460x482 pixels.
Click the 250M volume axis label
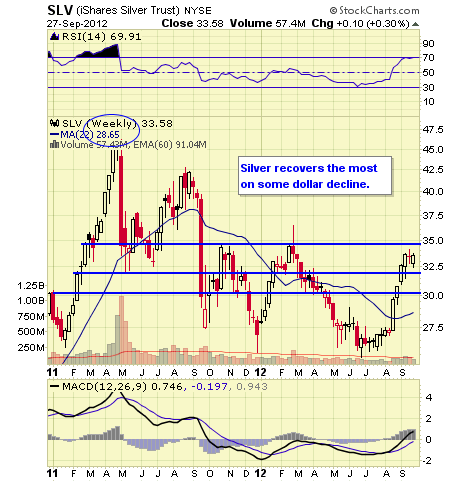(31, 347)
